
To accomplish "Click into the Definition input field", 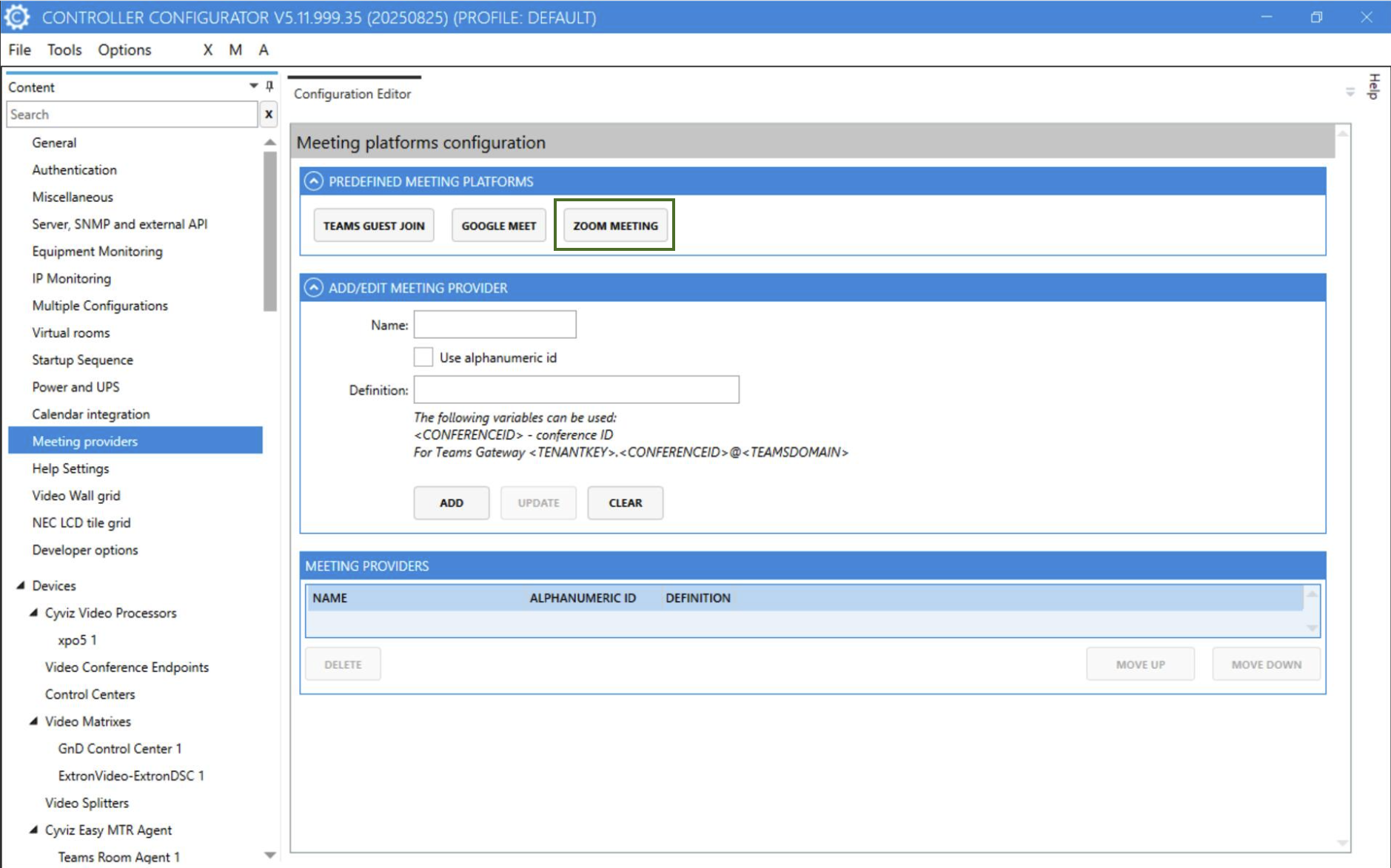I will click(x=576, y=390).
